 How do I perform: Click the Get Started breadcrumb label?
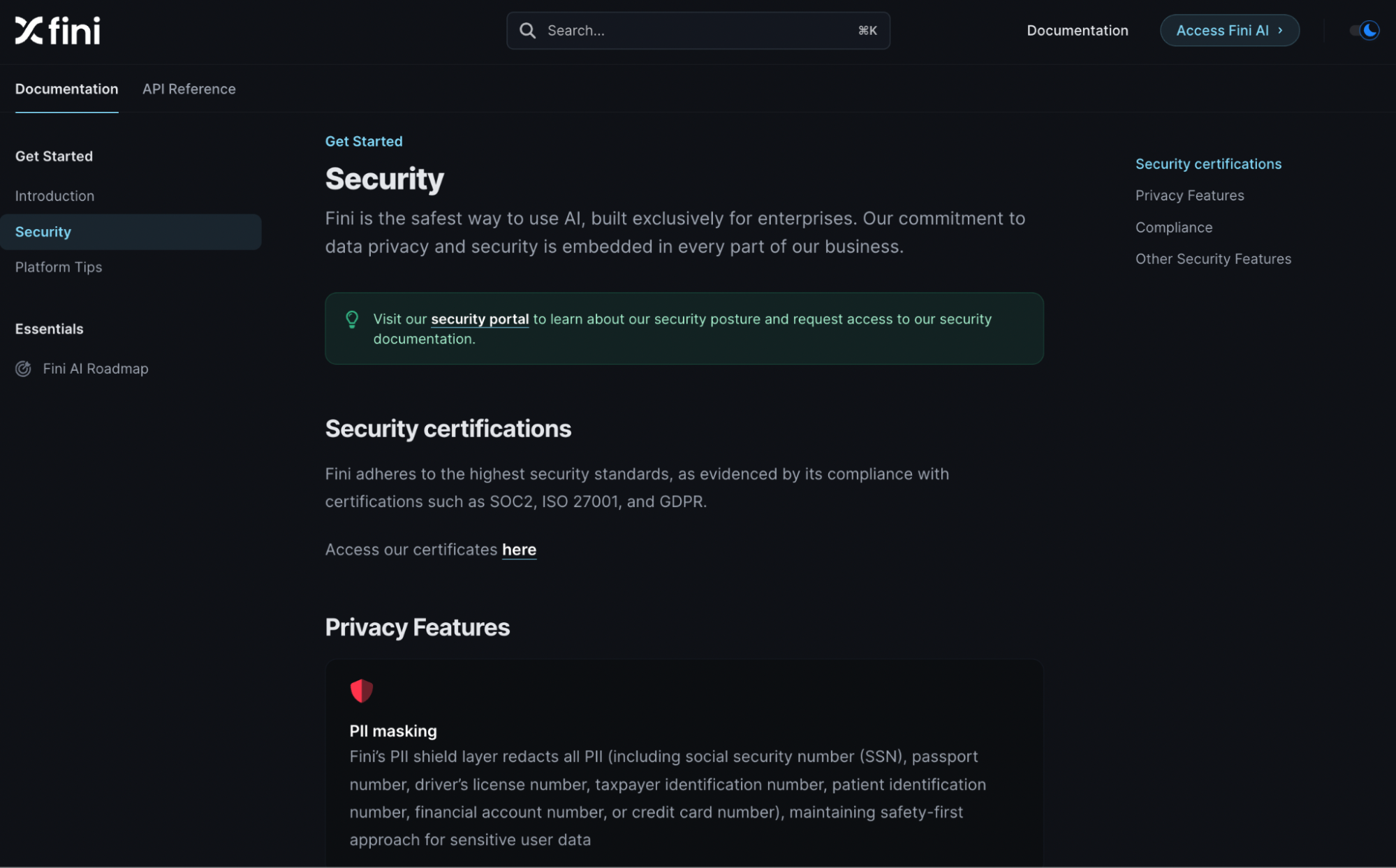(364, 142)
